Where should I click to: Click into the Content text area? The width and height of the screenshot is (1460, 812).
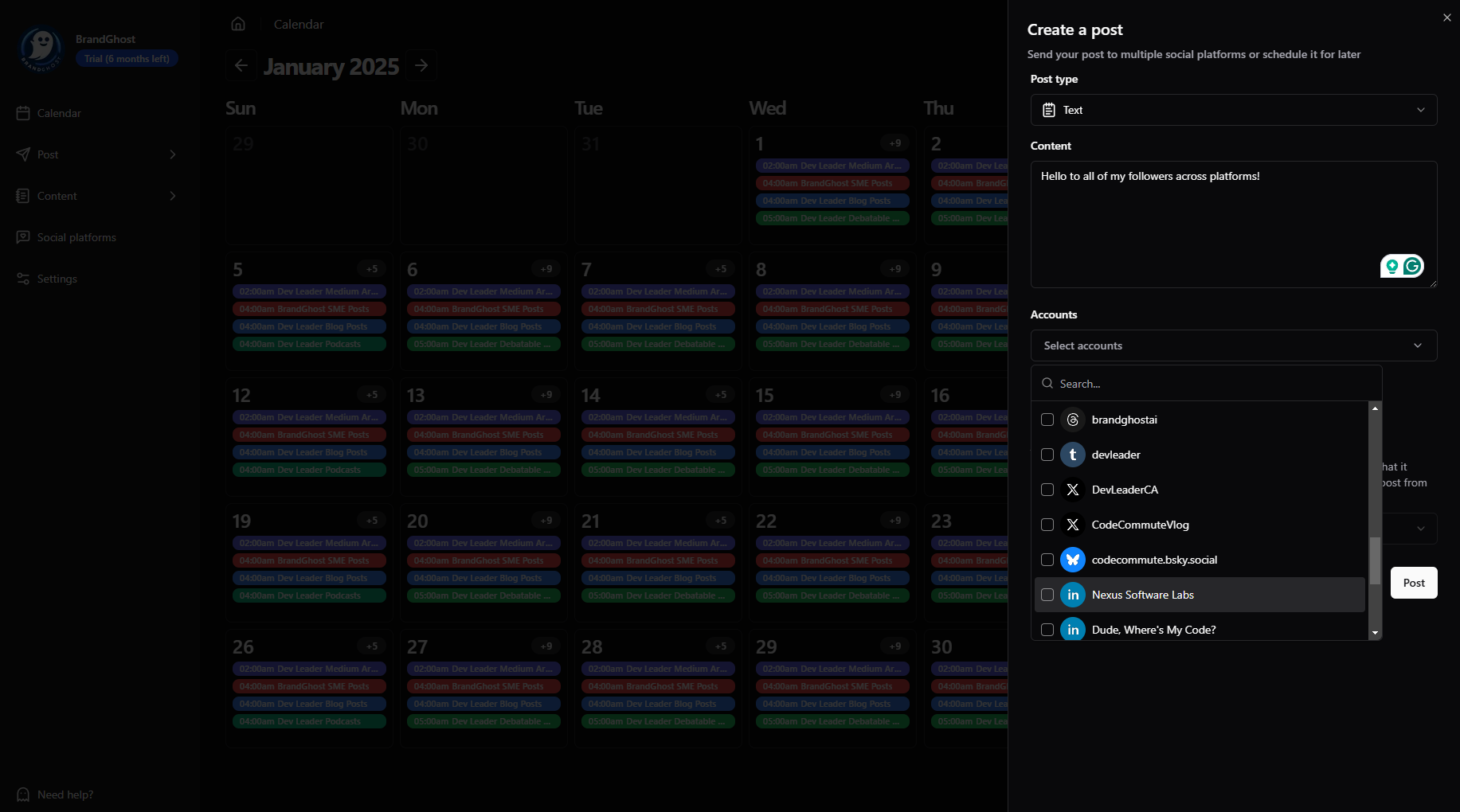(x=1234, y=224)
